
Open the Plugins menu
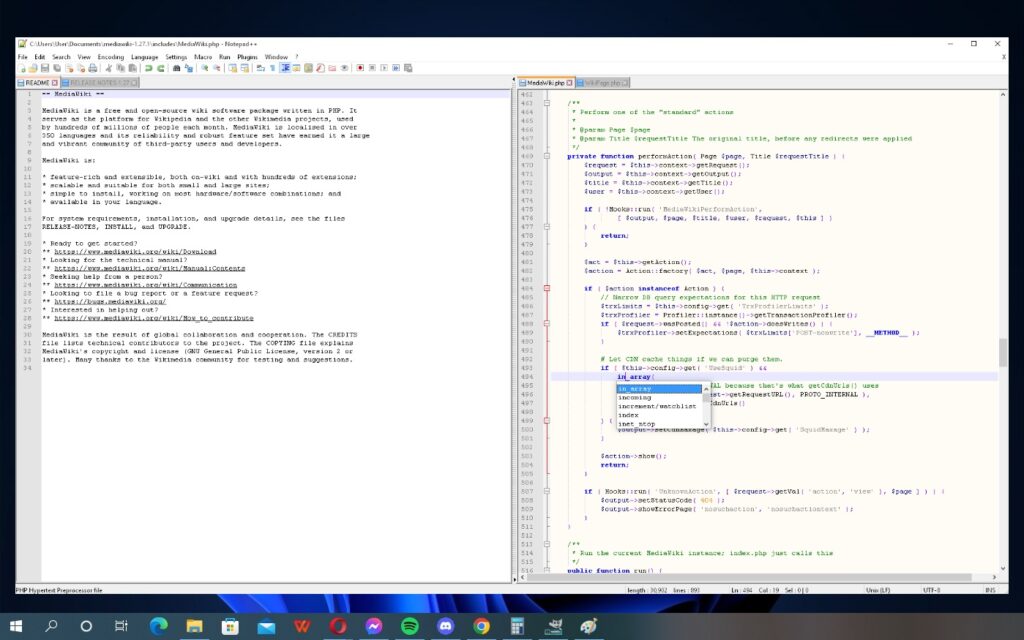248,57
